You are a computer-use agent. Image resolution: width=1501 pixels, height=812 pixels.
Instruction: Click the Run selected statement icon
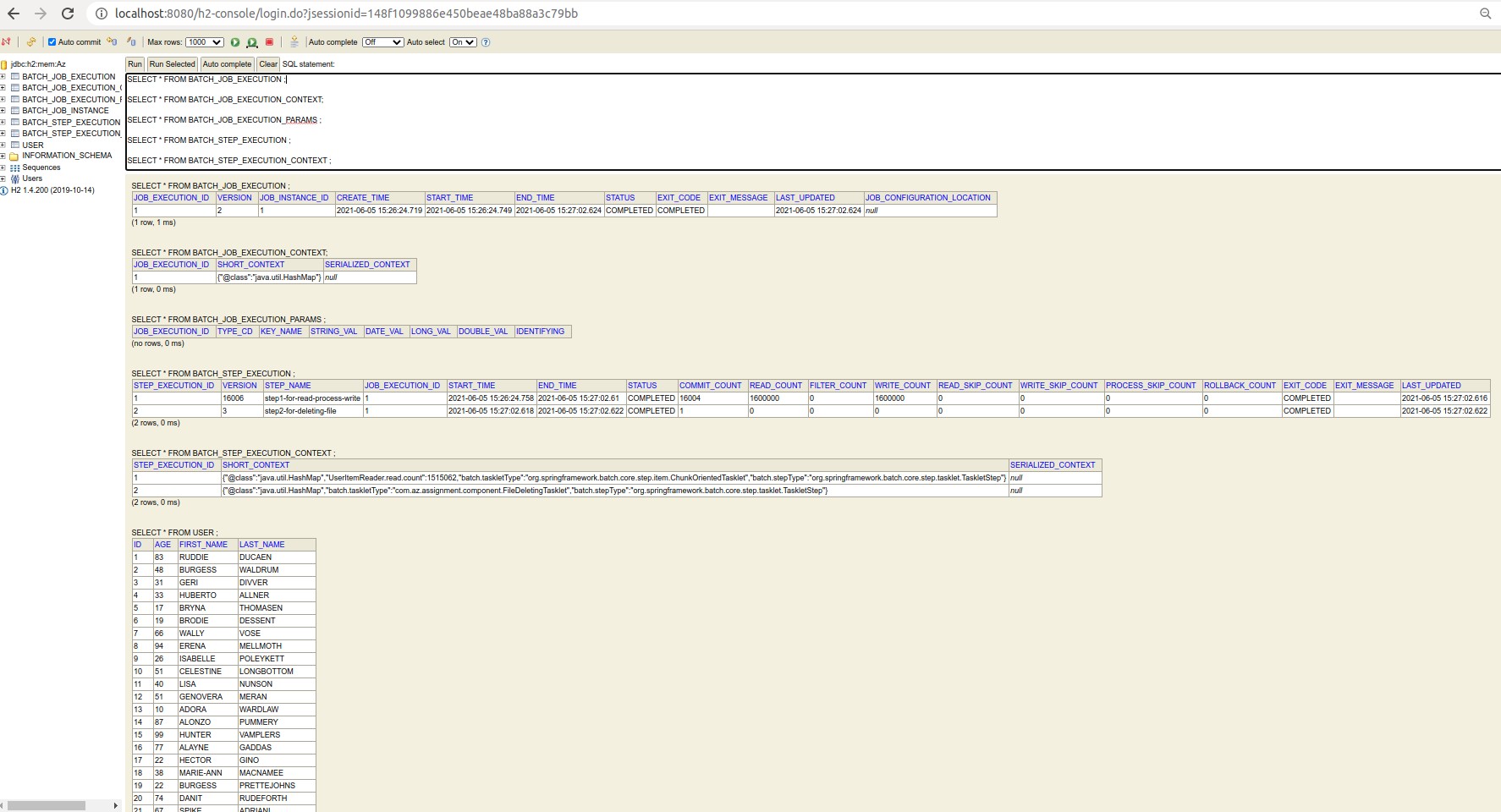[x=251, y=42]
